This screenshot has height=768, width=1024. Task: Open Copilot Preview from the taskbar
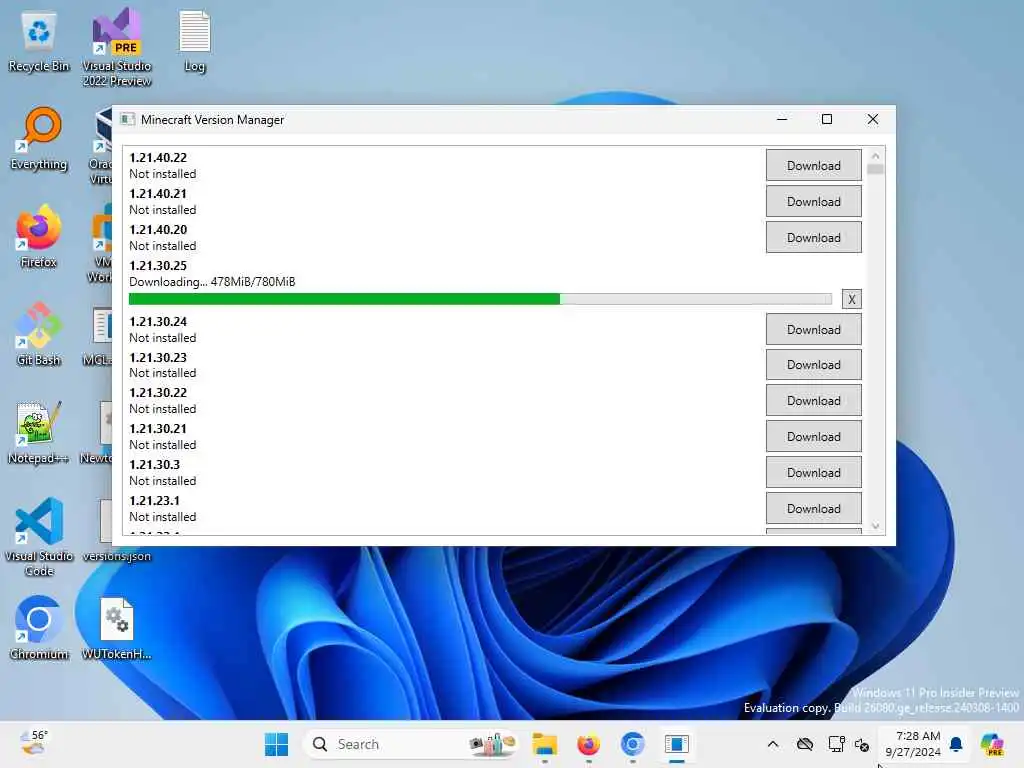click(x=992, y=744)
